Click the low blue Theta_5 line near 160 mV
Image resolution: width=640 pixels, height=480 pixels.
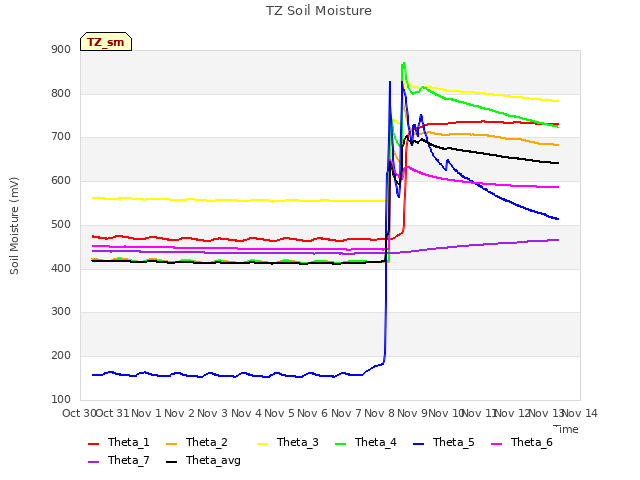click(x=229, y=375)
